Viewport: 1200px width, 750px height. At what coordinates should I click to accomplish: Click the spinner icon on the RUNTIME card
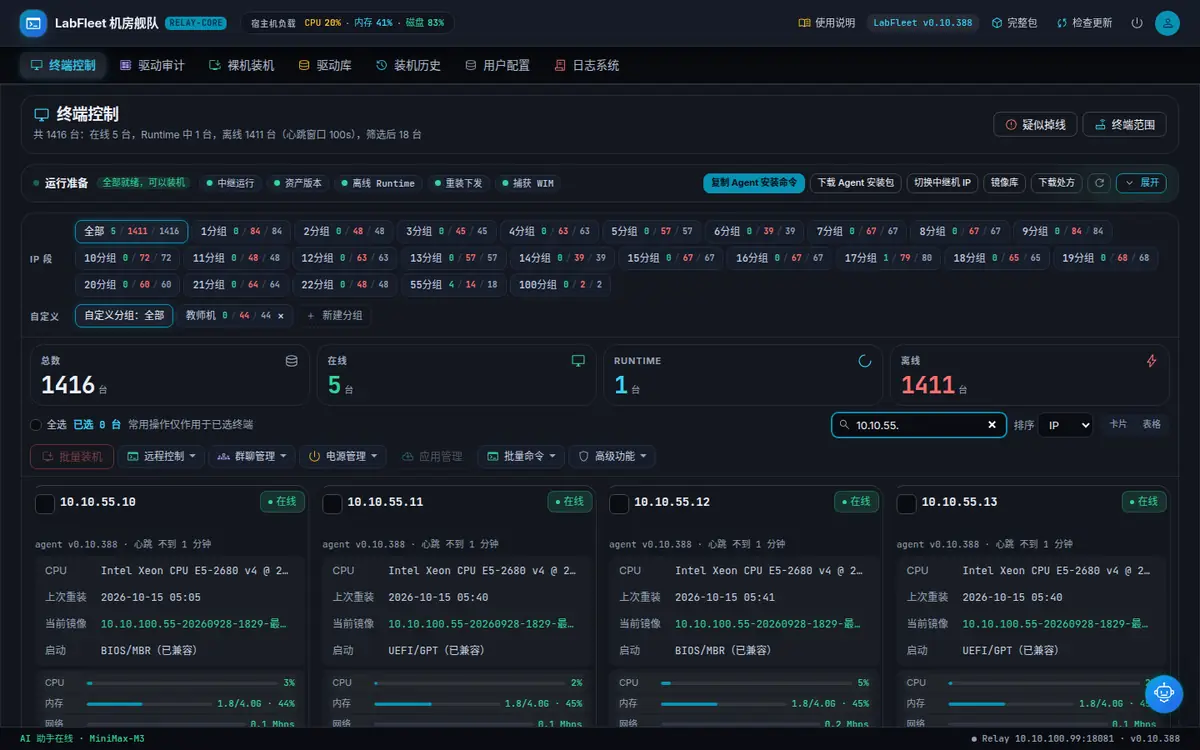point(865,361)
